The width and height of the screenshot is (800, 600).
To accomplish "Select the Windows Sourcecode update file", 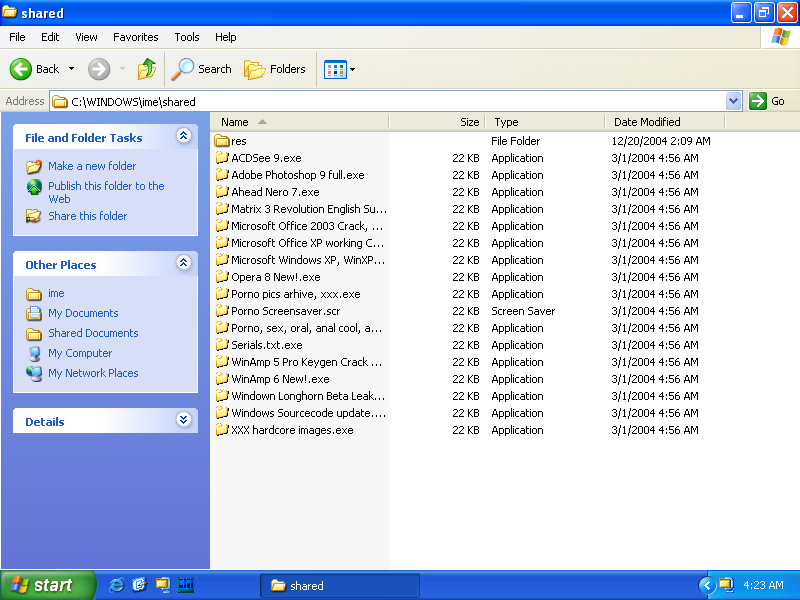I will coord(308,413).
